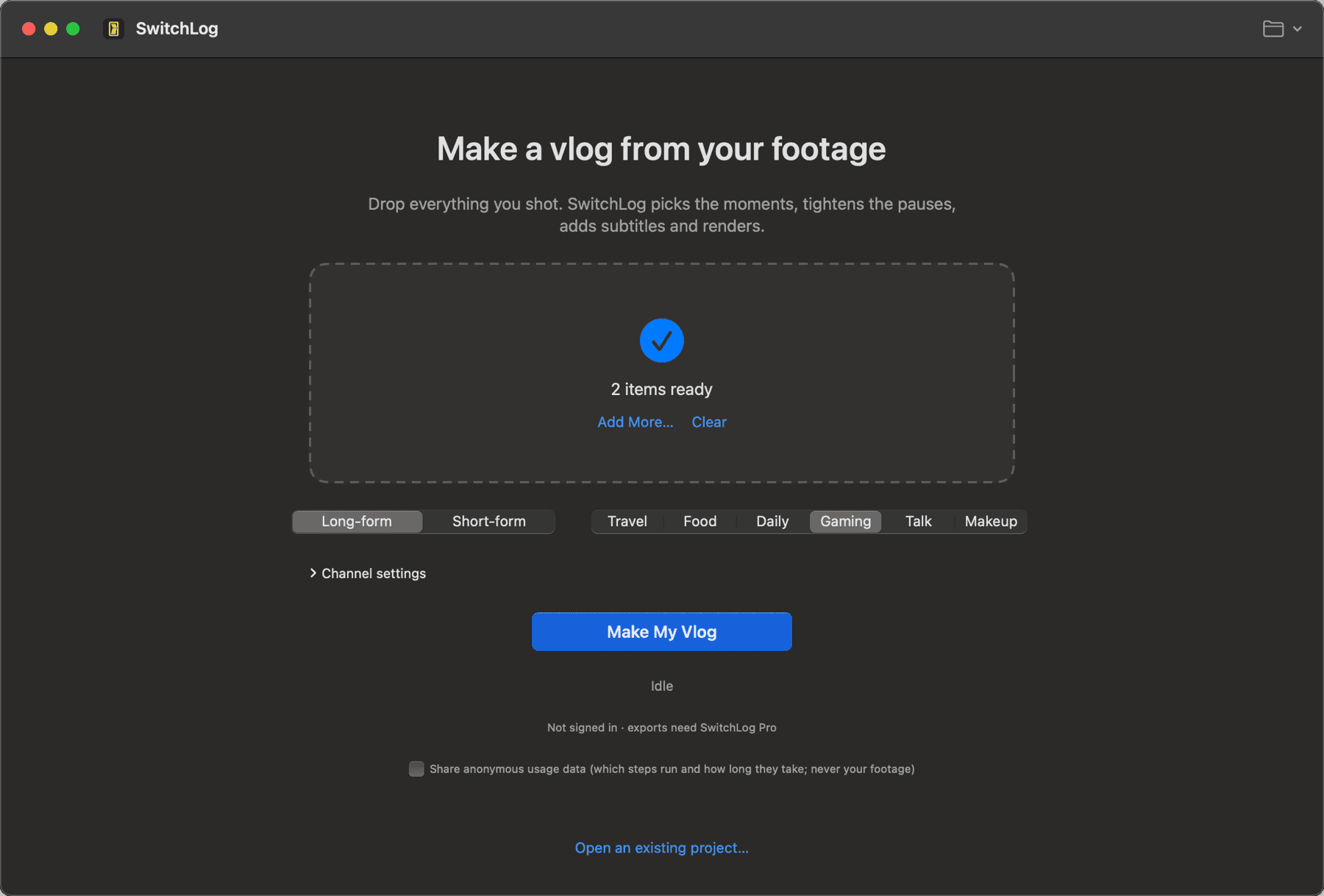Screen dimensions: 1324x896
Task: Click the 'Make a vlog from your footage' heading
Action: (x=661, y=149)
